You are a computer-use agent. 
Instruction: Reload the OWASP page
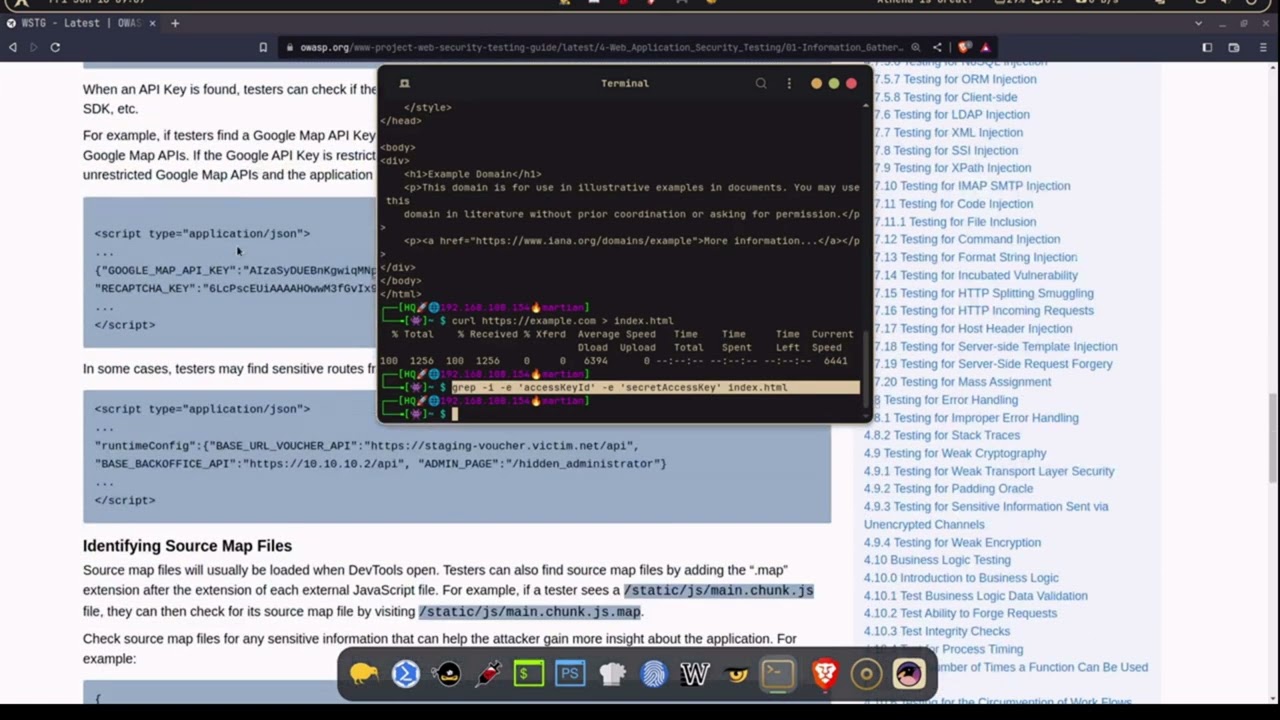(55, 47)
